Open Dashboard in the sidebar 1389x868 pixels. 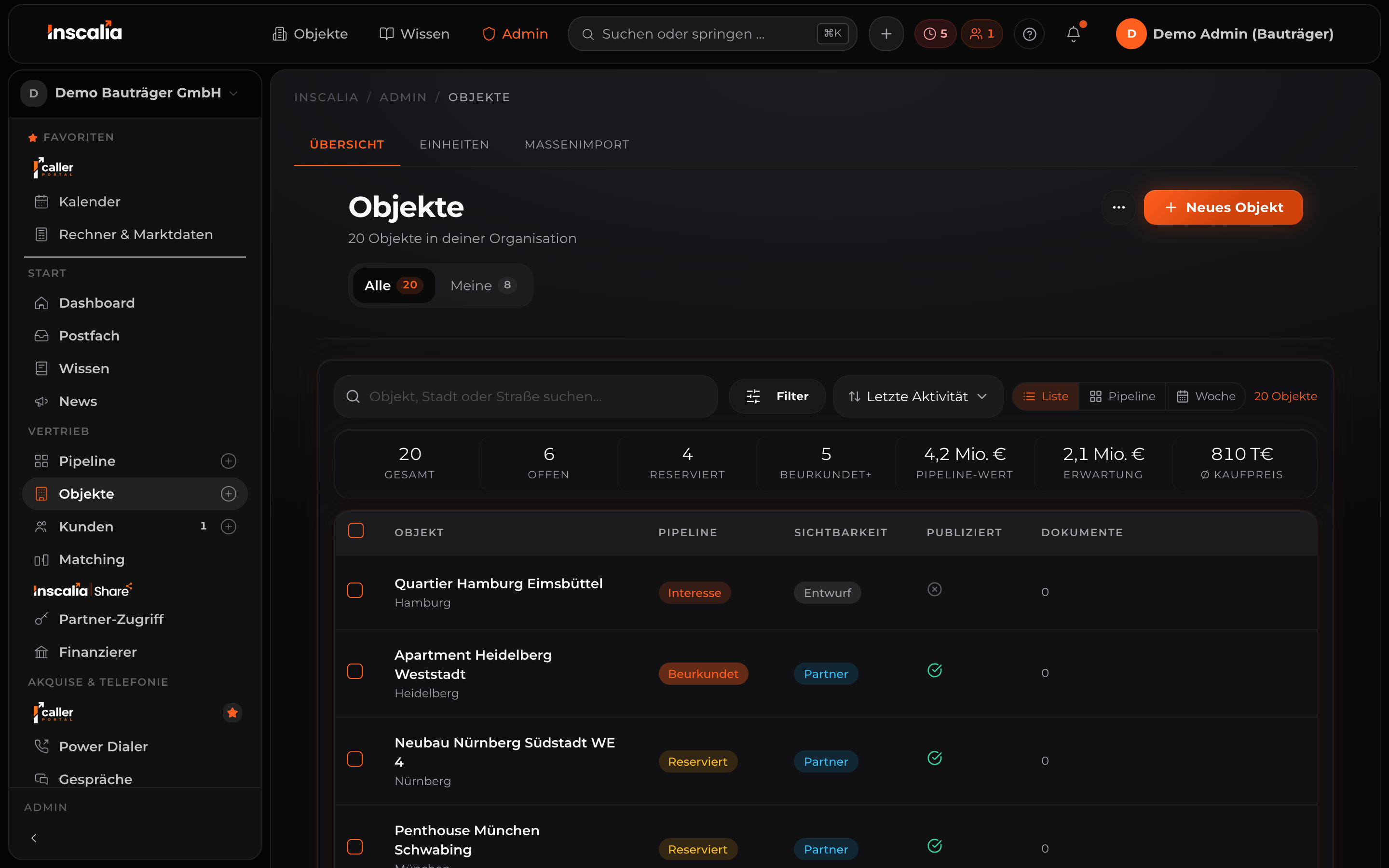pos(135,302)
